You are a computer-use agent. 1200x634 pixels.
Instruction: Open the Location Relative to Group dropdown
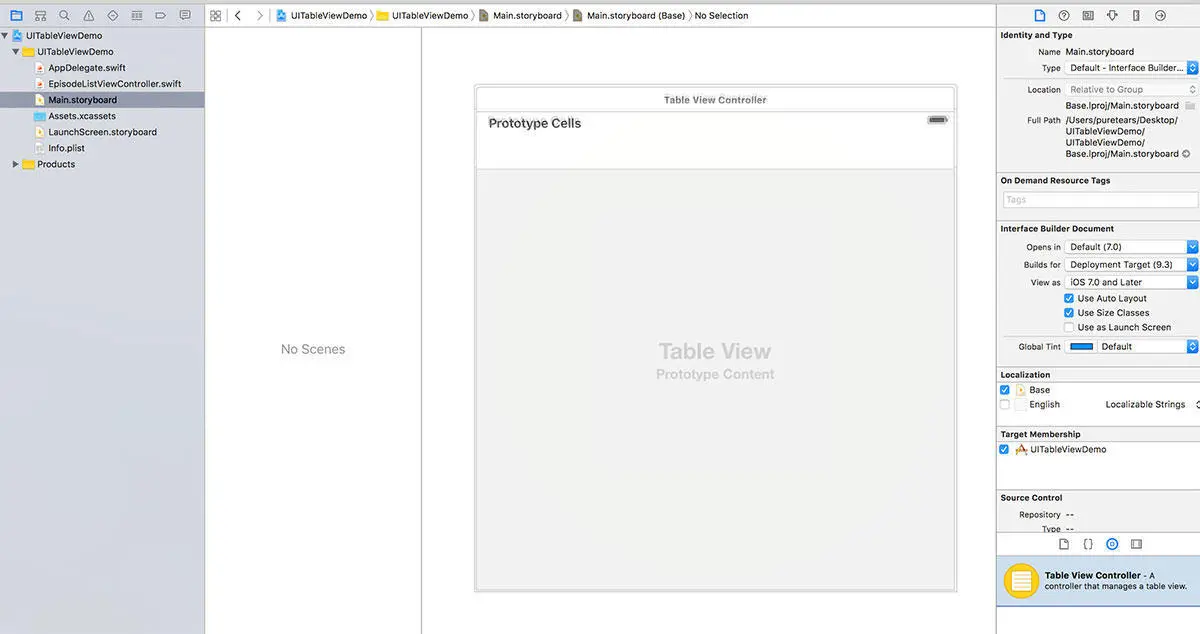point(1131,89)
